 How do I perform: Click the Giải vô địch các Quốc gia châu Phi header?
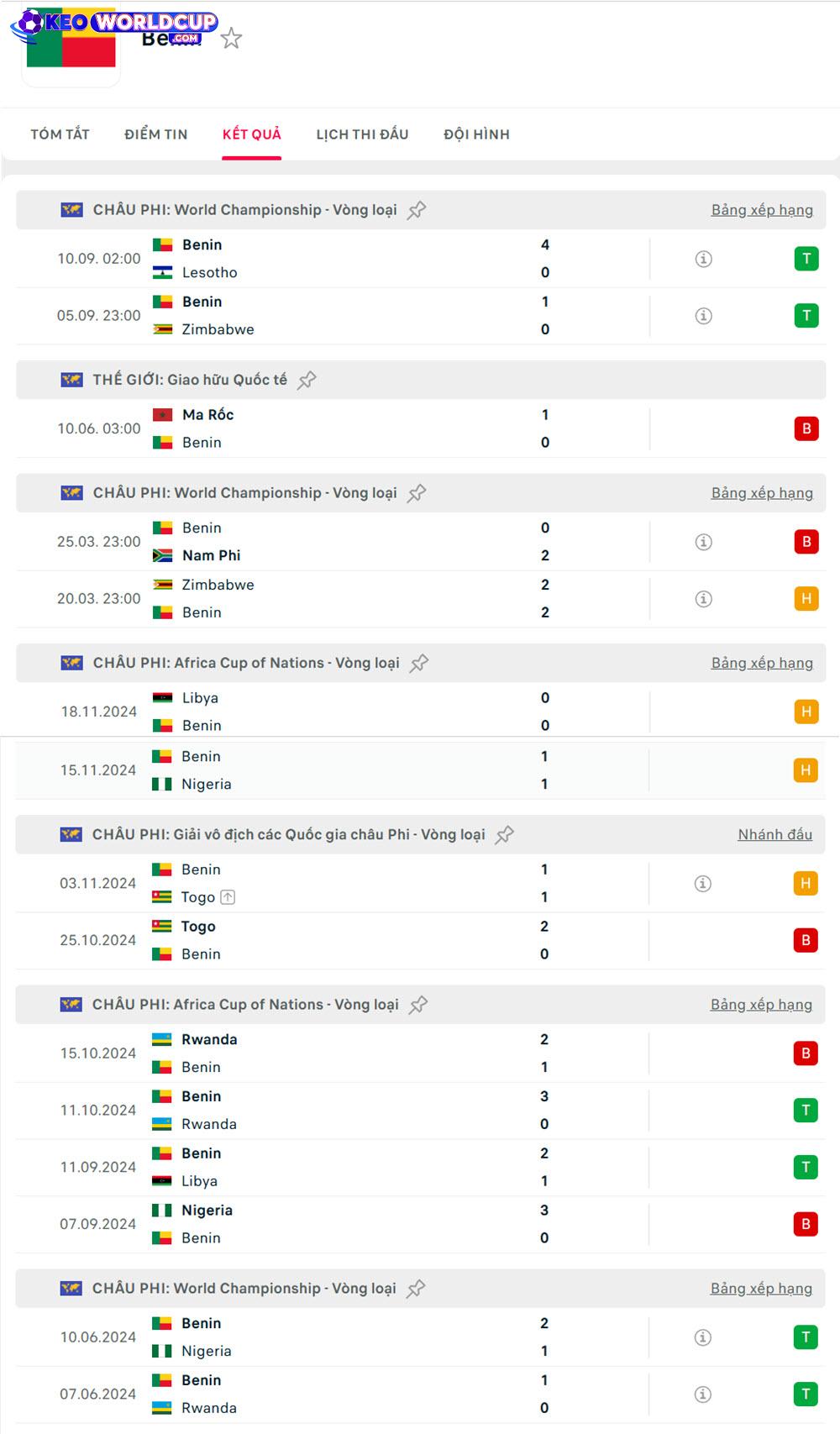point(288,834)
